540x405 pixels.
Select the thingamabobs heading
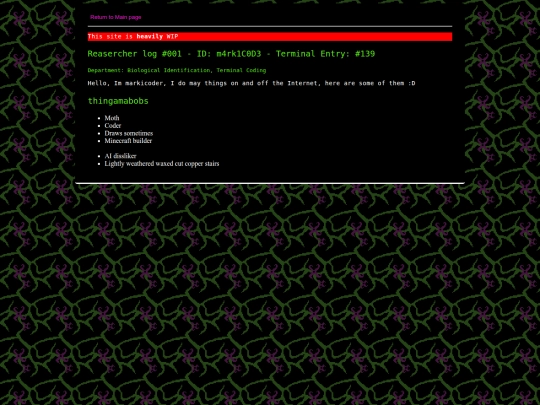point(118,101)
